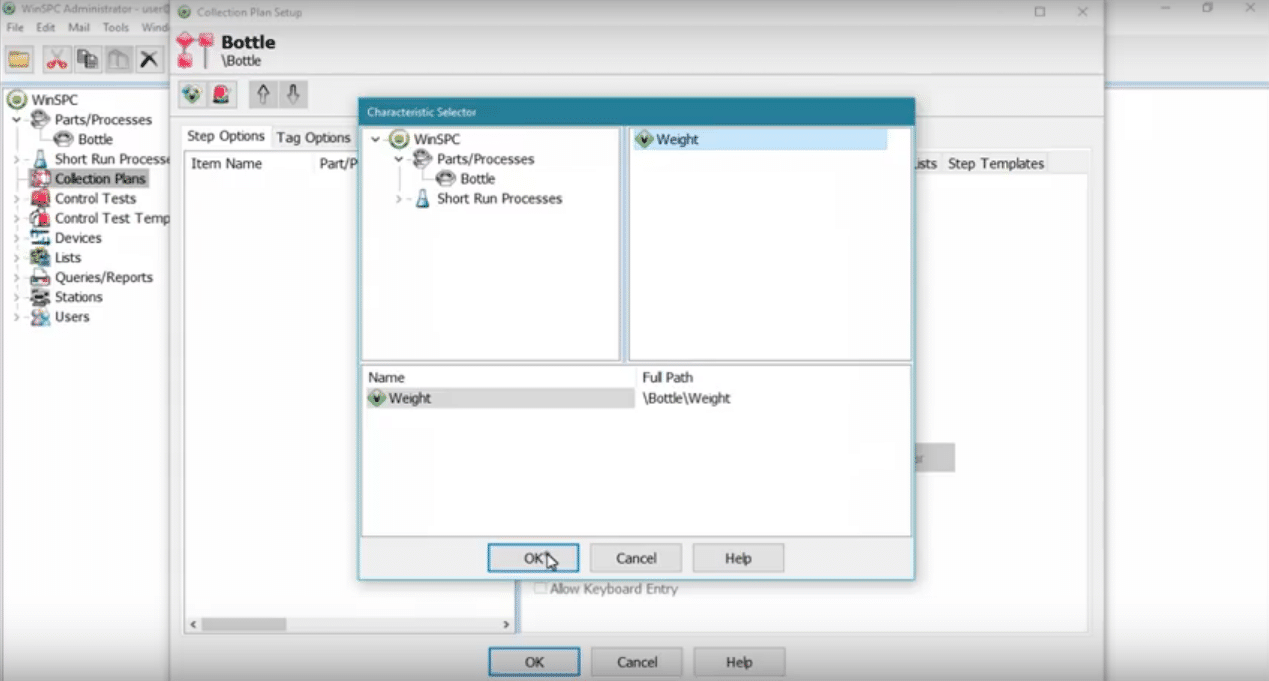Collapse the Parts/Processes tree node
The height and width of the screenshot is (681, 1269).
[399, 159]
